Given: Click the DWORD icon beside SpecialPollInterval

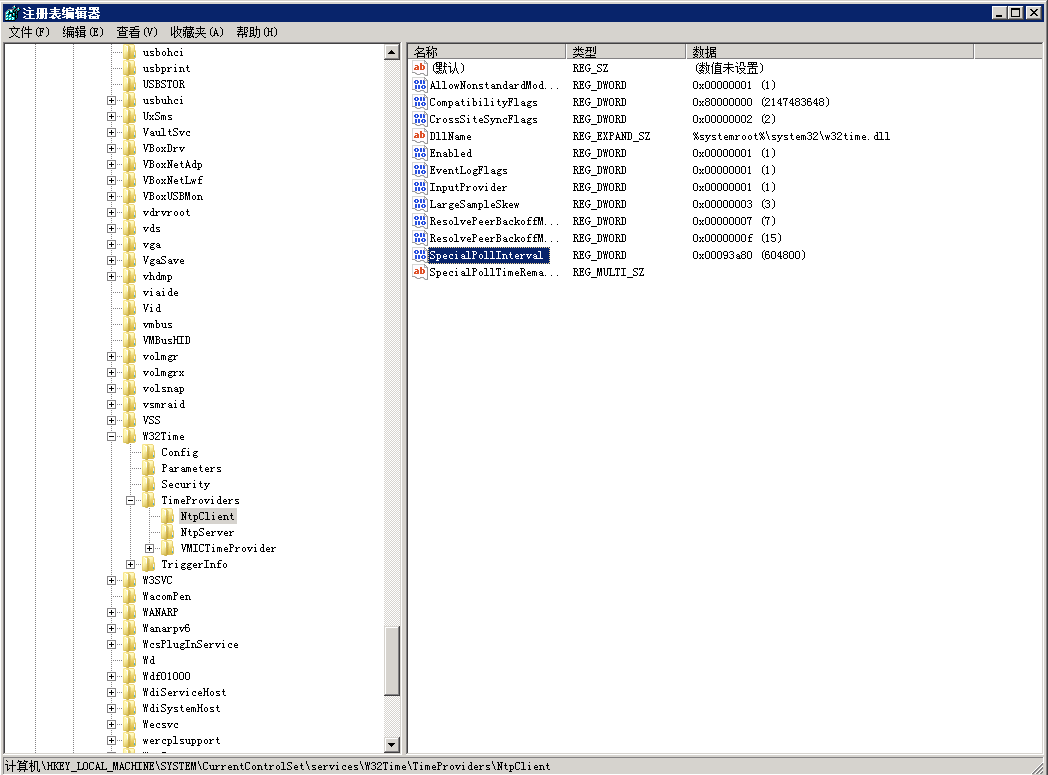Looking at the screenshot, I should point(420,255).
